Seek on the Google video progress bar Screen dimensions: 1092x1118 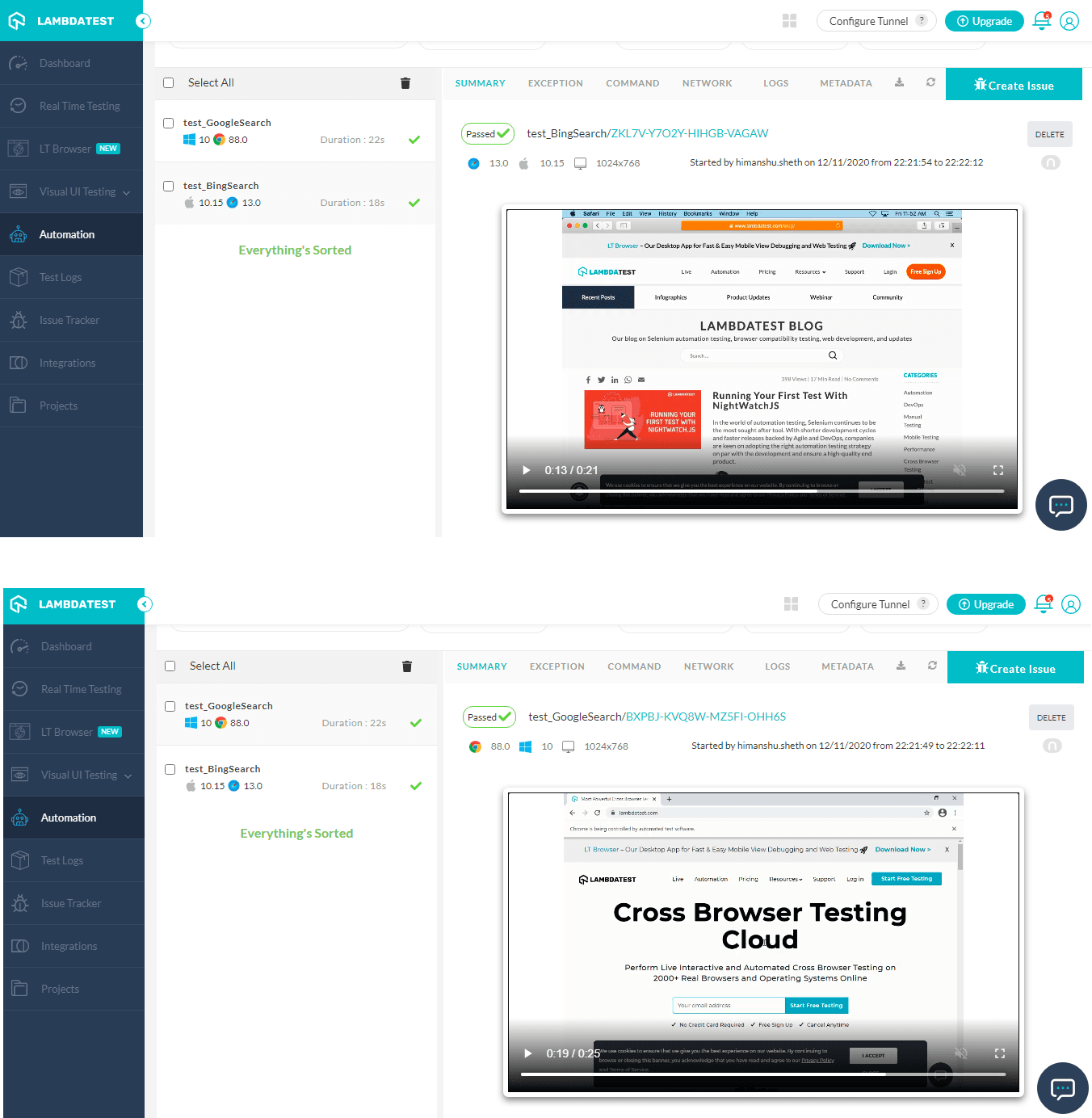pos(763,1074)
